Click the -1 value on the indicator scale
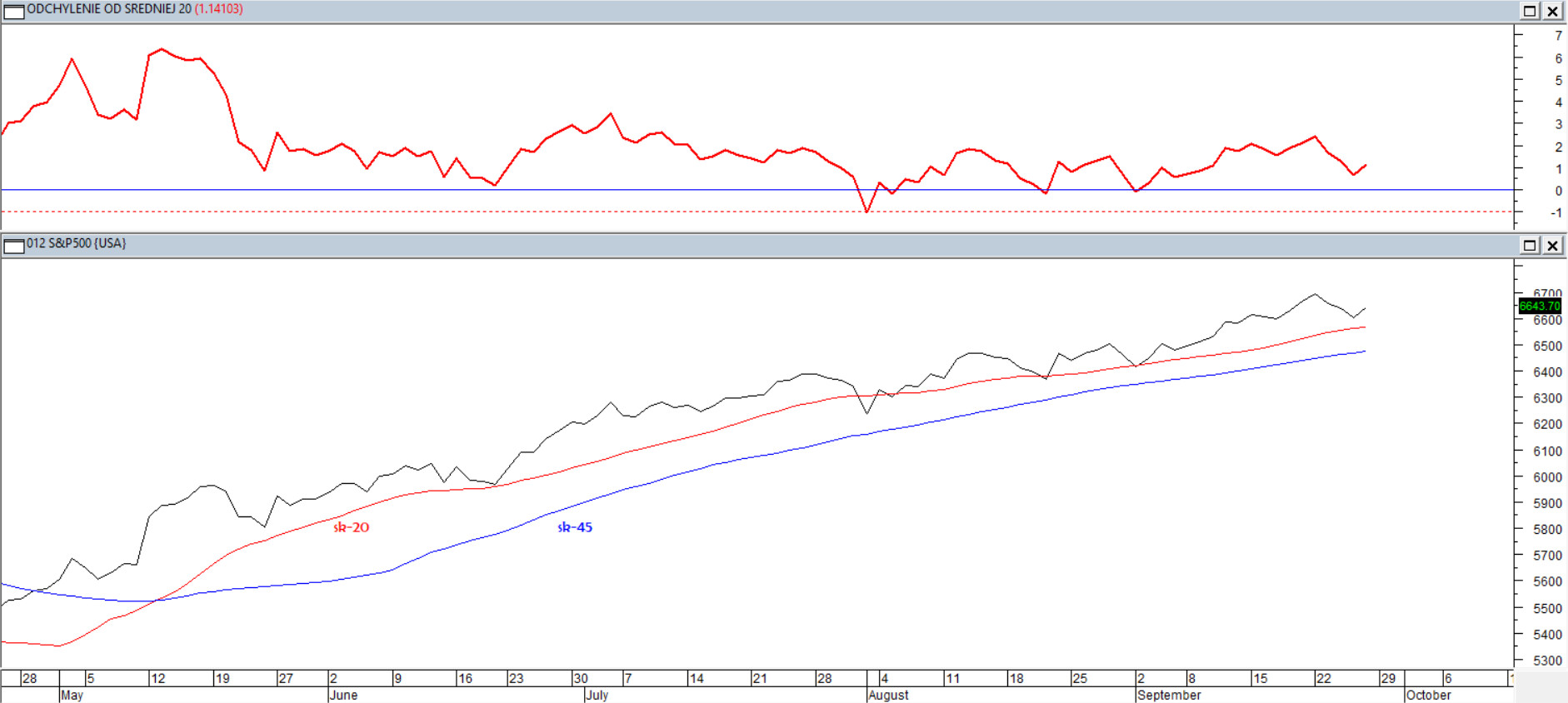1568x703 pixels. (1556, 213)
